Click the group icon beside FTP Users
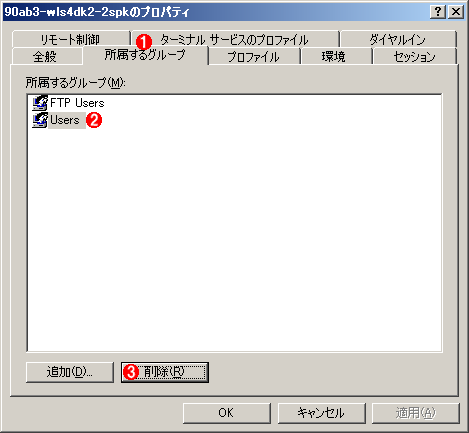 40,103
